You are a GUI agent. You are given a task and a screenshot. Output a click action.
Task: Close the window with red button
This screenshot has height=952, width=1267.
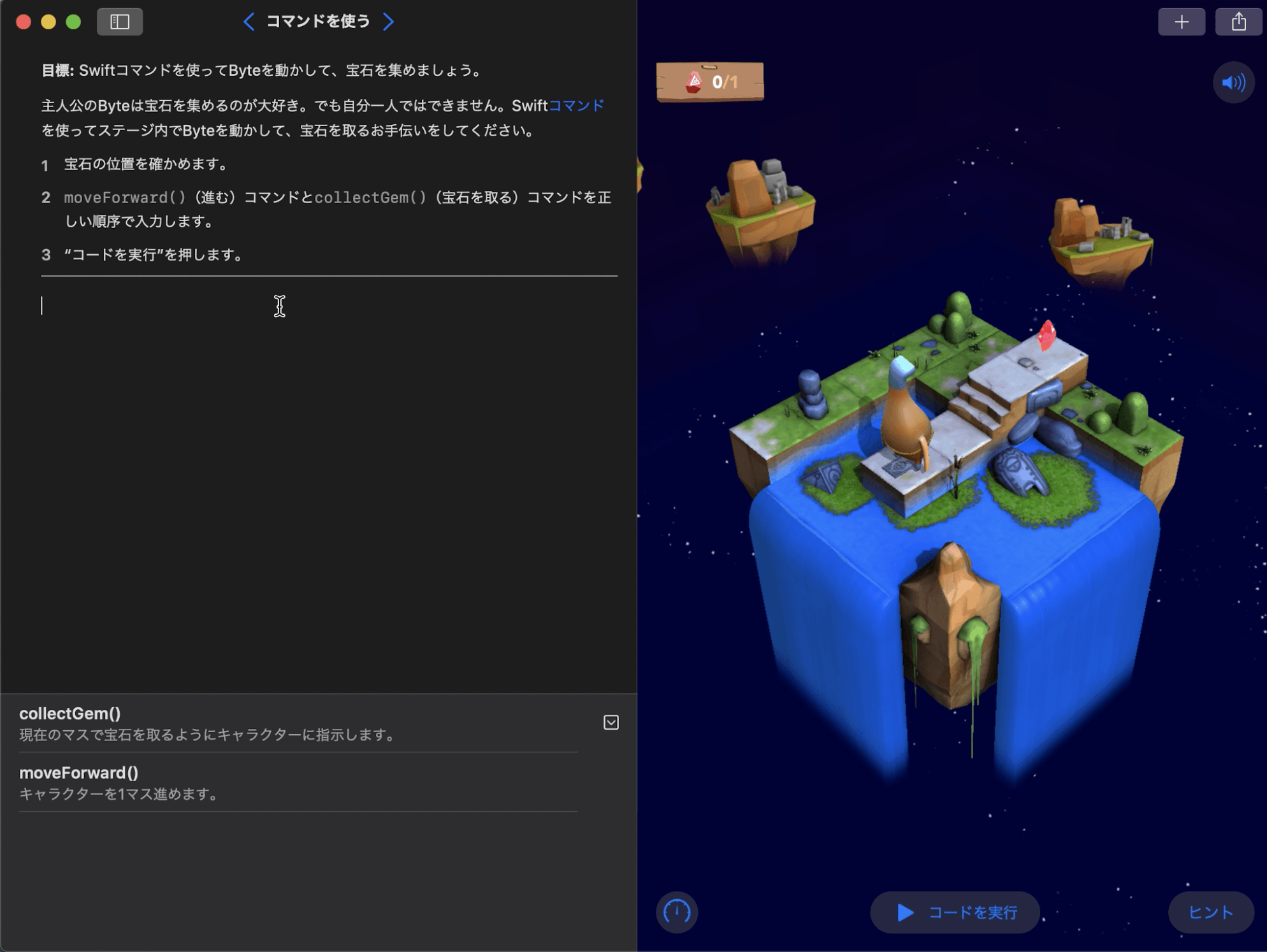coord(24,22)
